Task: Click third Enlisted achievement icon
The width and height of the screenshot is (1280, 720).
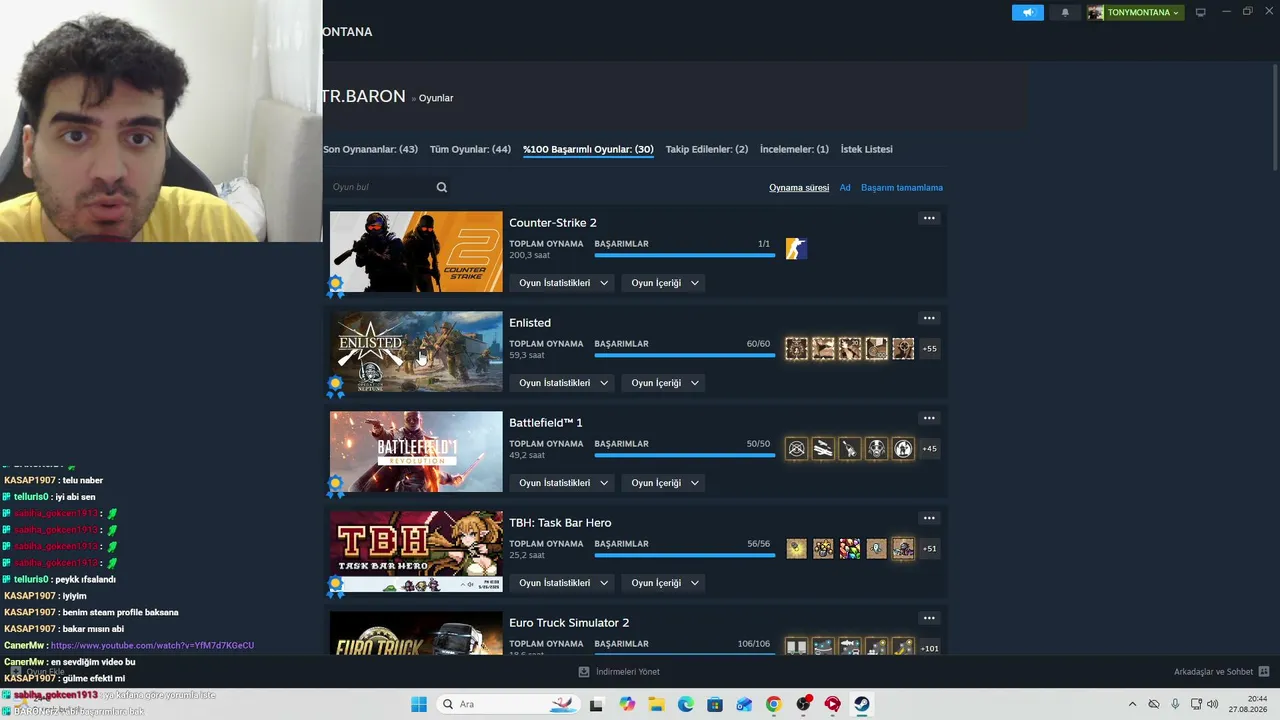Action: [850, 348]
